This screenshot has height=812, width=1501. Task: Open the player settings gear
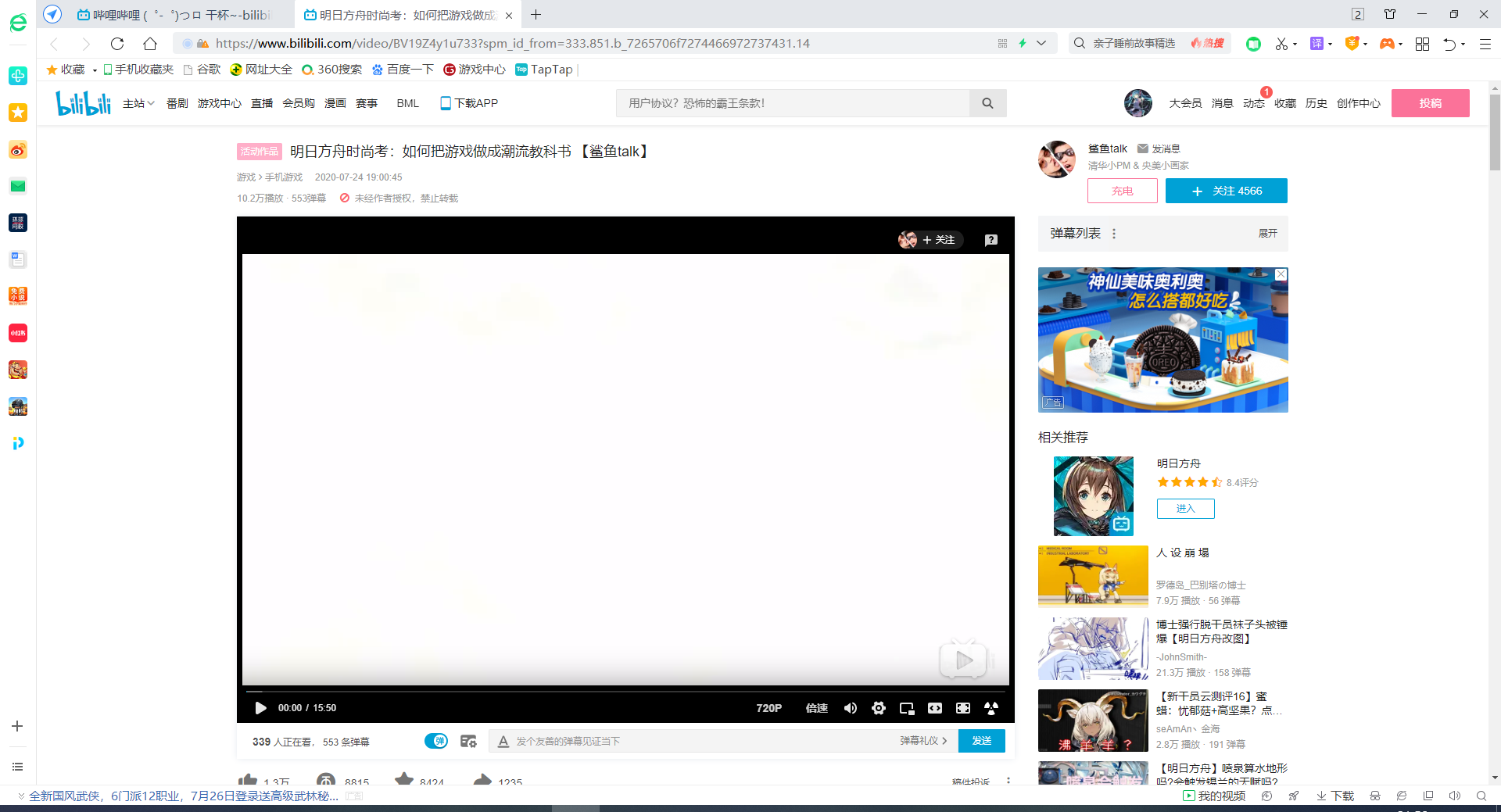(879, 708)
